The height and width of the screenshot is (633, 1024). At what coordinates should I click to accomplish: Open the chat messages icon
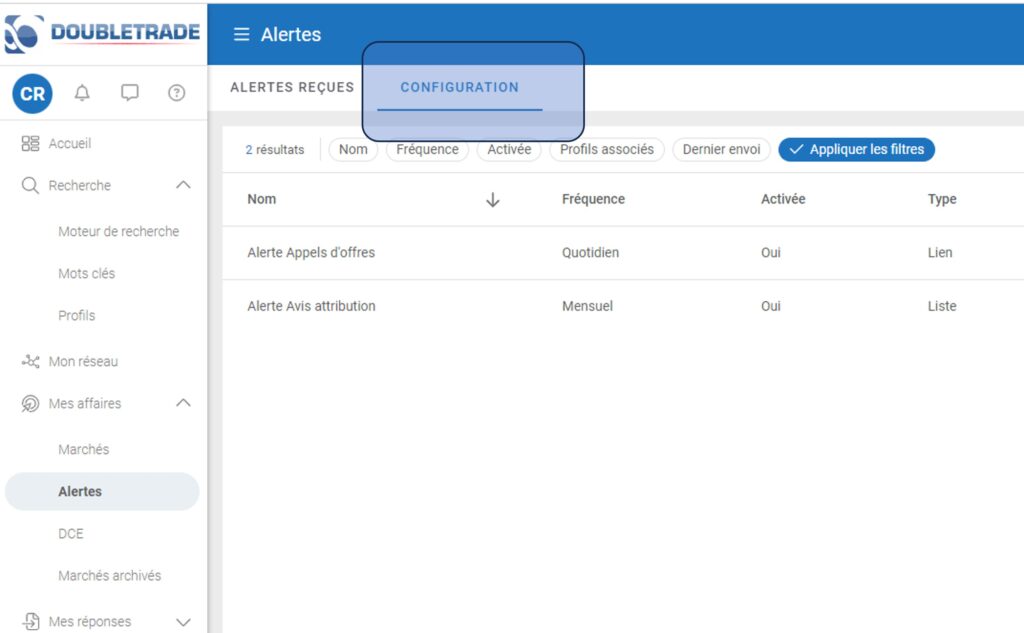[130, 93]
